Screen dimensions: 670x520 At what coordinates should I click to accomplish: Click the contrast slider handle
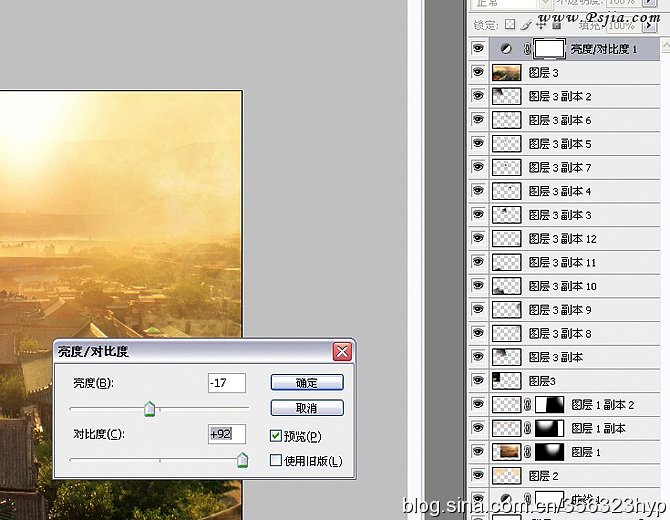tap(242, 460)
